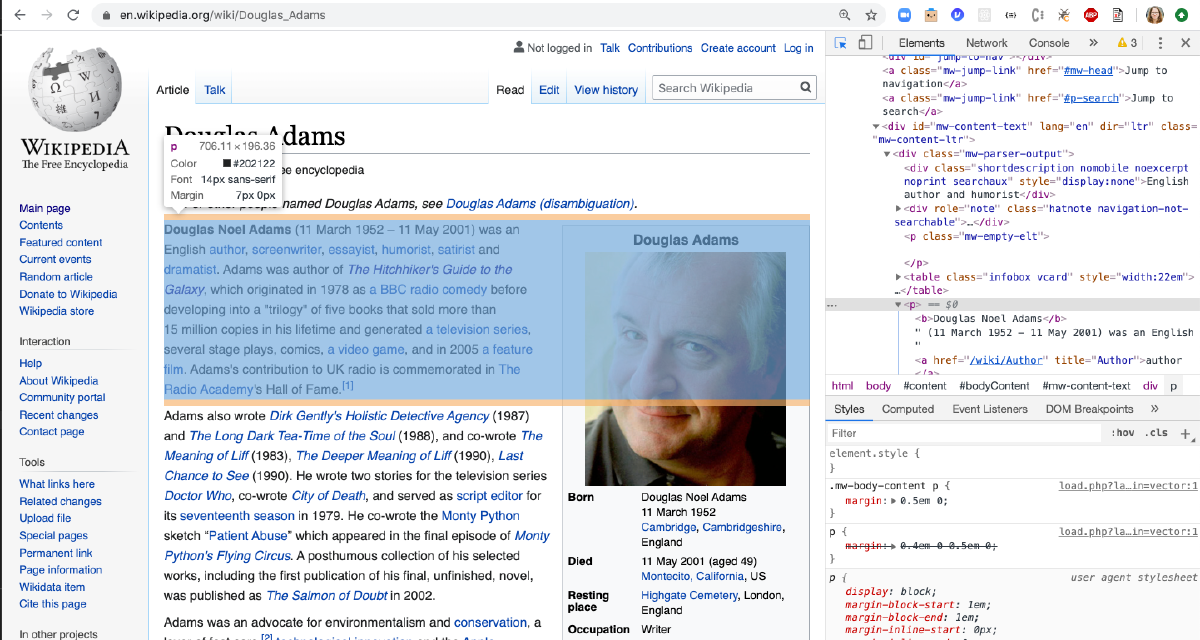The width and height of the screenshot is (1200, 640).
Task: Open the Computed styles tab
Action: [908, 409]
